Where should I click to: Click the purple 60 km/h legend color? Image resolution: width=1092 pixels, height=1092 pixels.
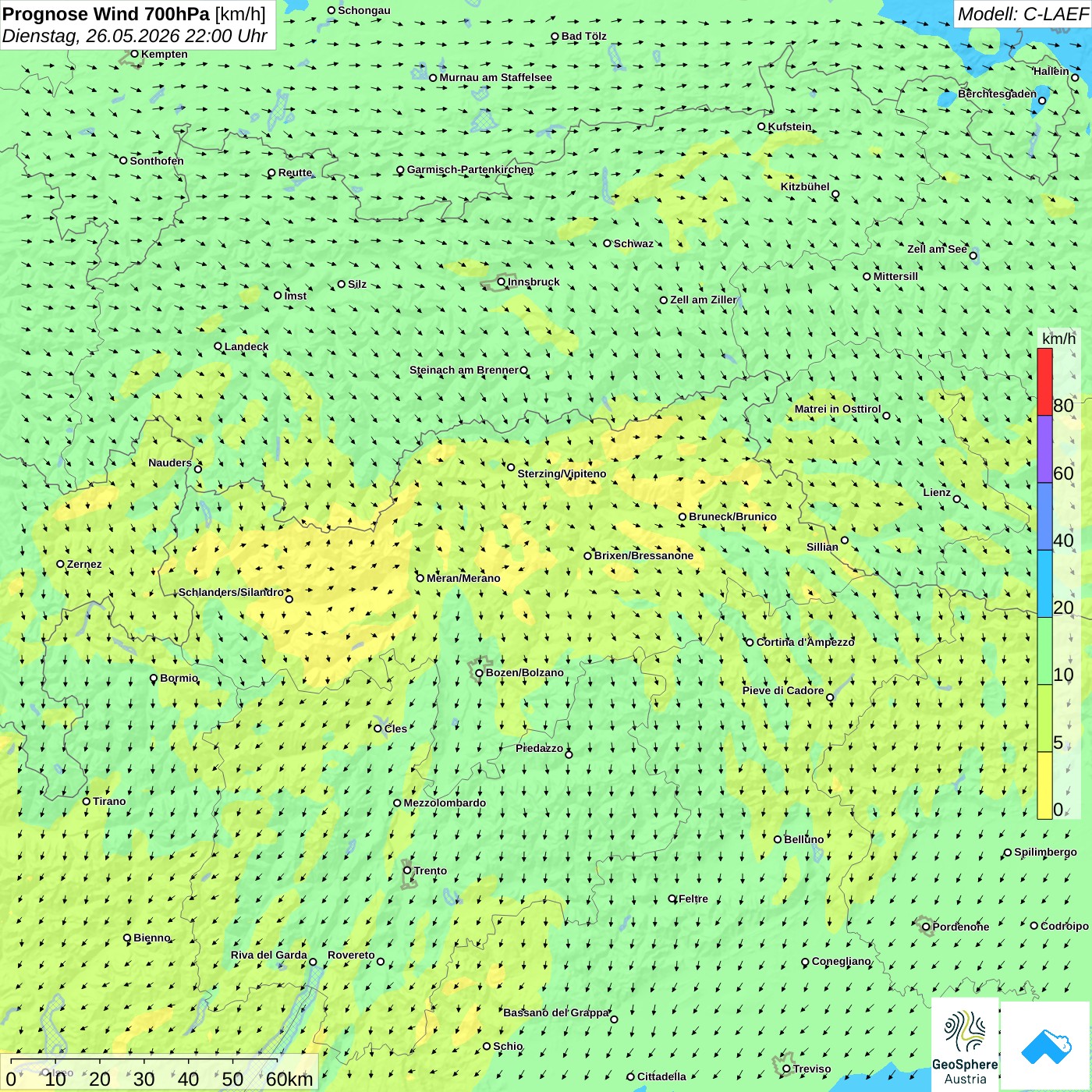pos(1044,449)
